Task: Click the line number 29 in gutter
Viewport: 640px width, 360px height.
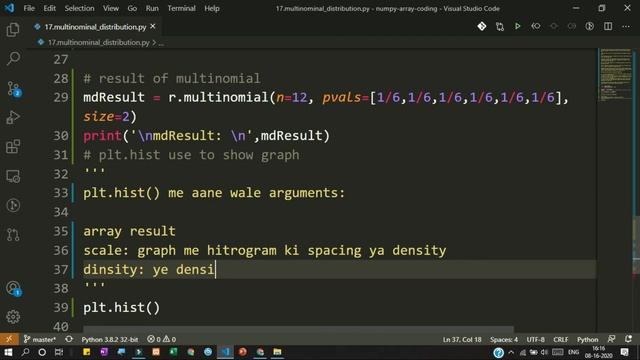Action: pos(61,98)
